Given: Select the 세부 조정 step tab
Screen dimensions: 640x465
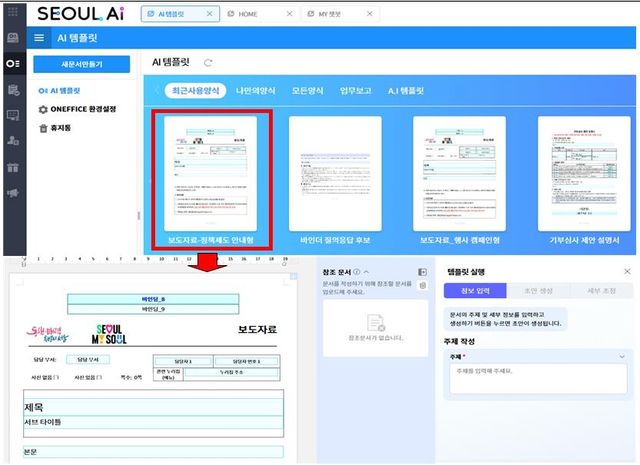Looking at the screenshot, I should 601,291.
